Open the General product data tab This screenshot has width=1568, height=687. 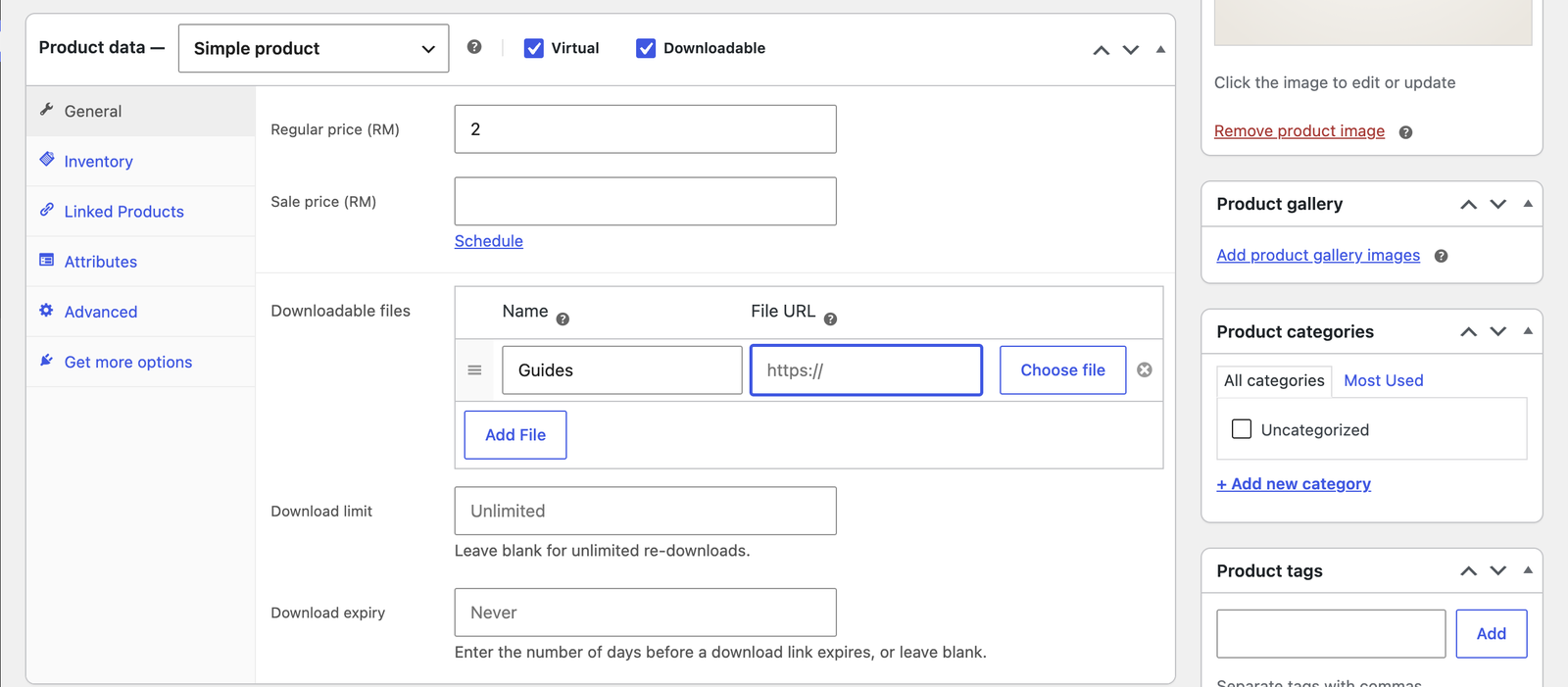coord(141,111)
